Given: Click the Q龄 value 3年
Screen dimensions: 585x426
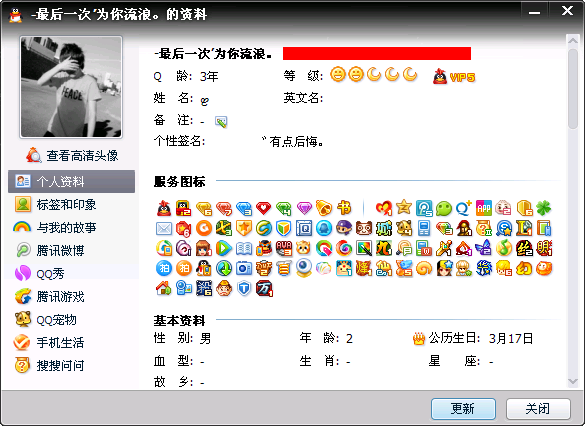Looking at the screenshot, I should [x=209, y=76].
